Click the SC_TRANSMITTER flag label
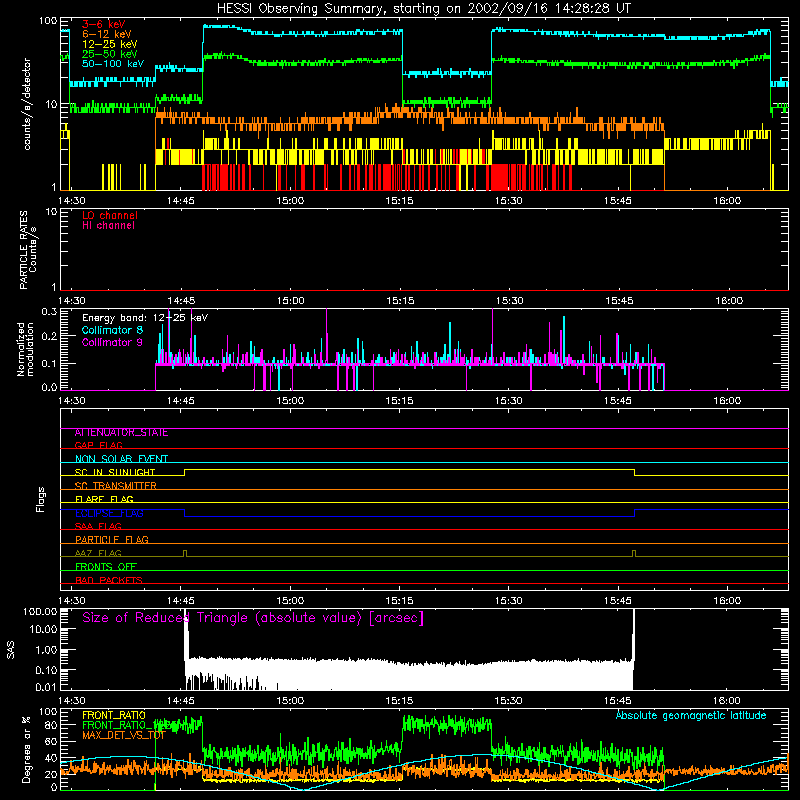The image size is (800, 800). (116, 486)
